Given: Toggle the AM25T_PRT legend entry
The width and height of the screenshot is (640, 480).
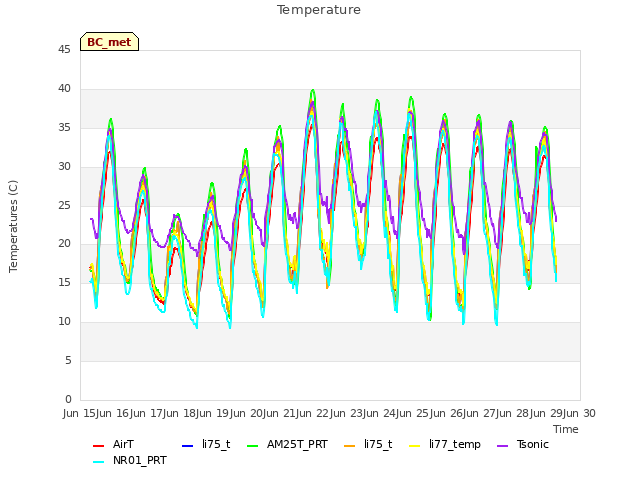Looking at the screenshot, I should pyautogui.click(x=287, y=444).
